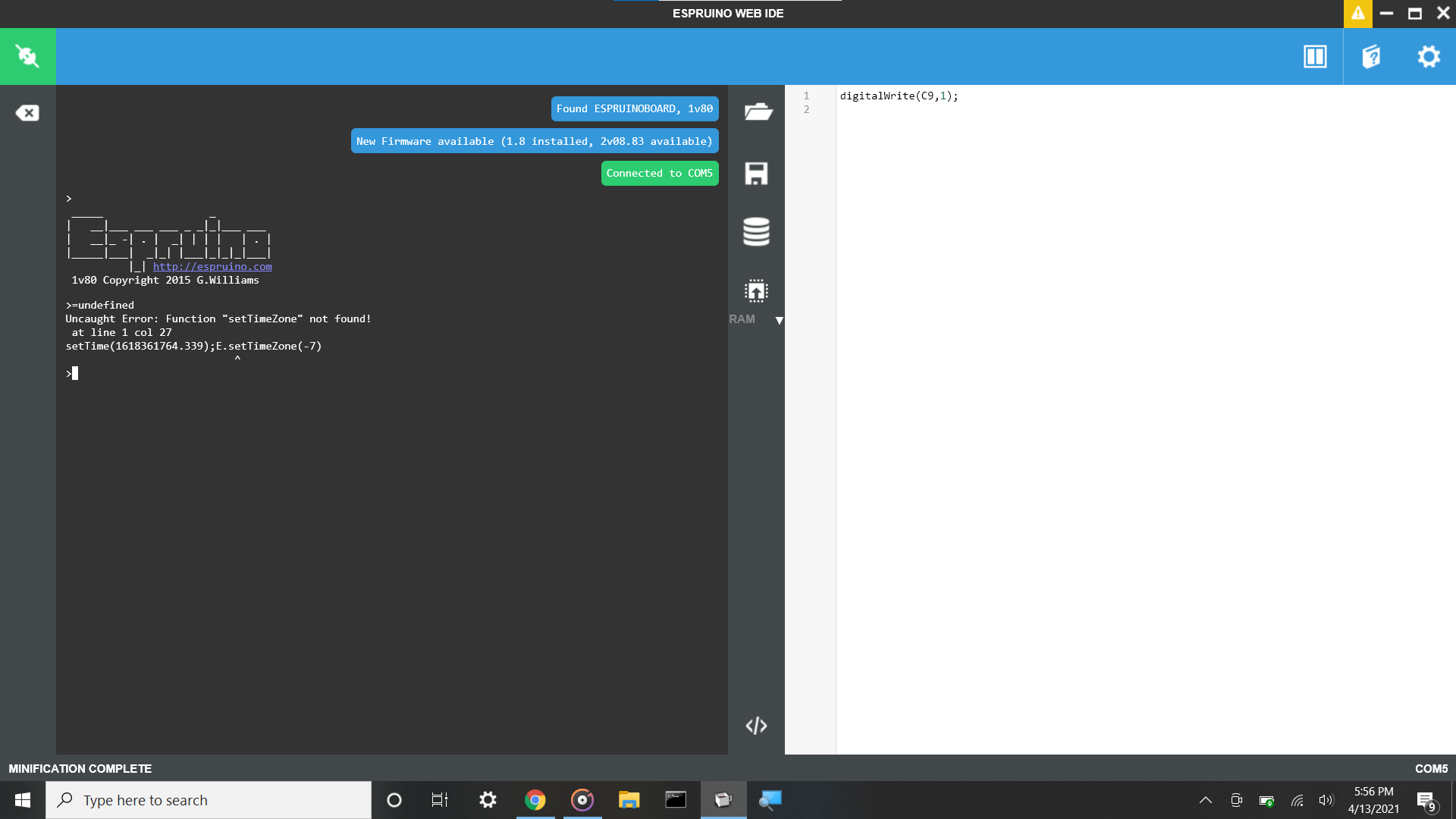Open Google Chrome from the taskbar
The width and height of the screenshot is (1456, 819).
[x=535, y=800]
